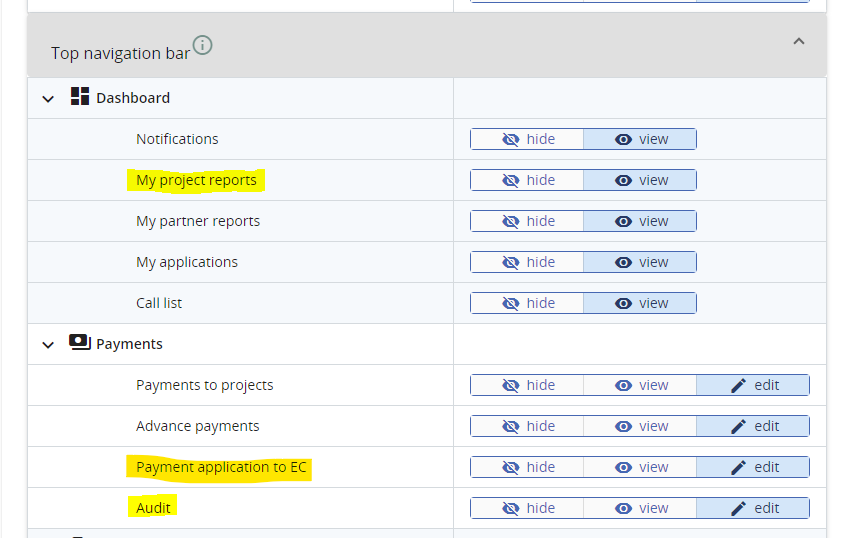Click the info icon beside Top navigation bar
This screenshot has width=850, height=538.
pos(203,45)
